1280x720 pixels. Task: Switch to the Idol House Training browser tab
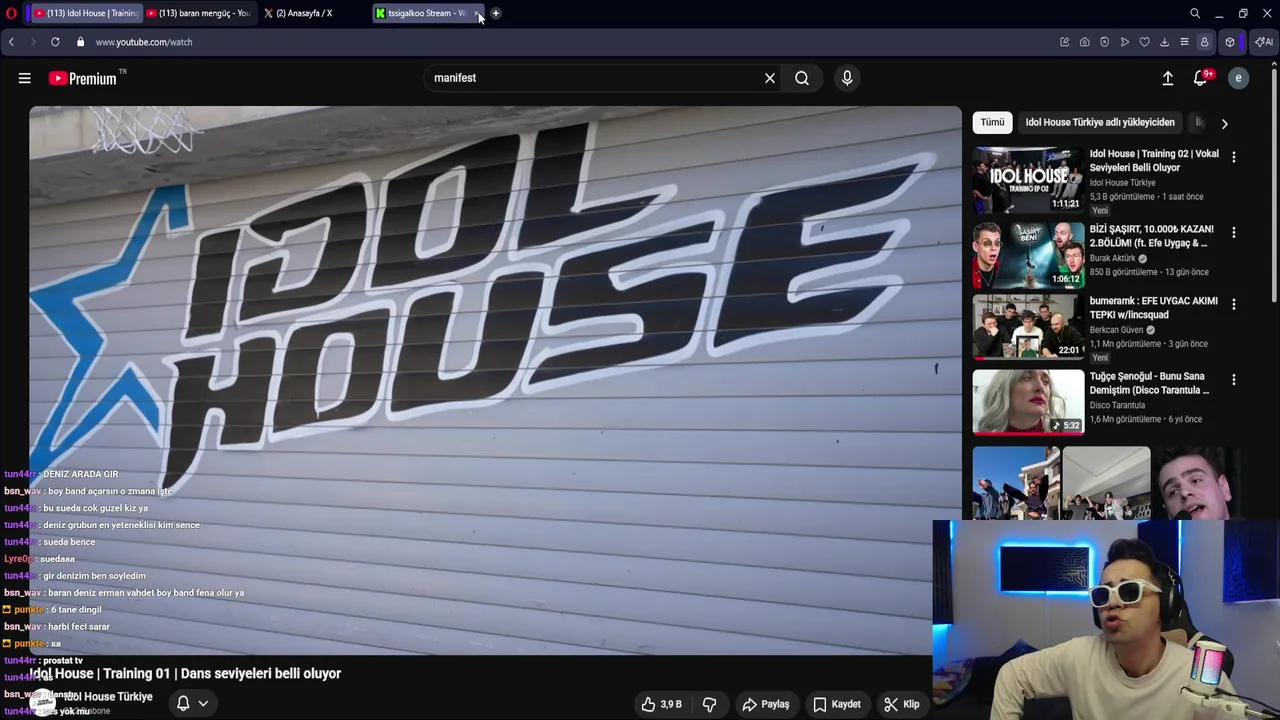(85, 13)
